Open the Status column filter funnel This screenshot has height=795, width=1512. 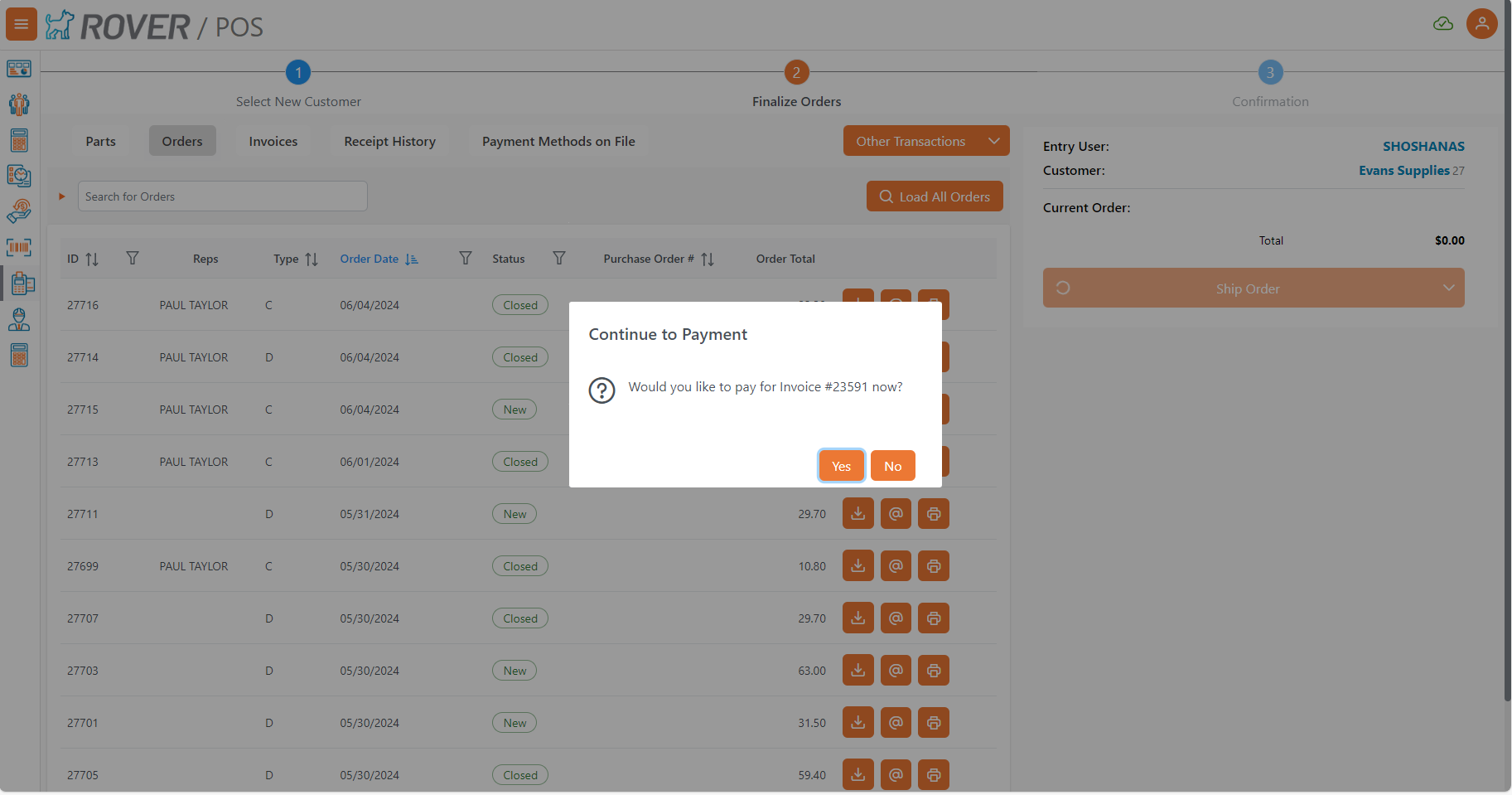[x=559, y=258]
